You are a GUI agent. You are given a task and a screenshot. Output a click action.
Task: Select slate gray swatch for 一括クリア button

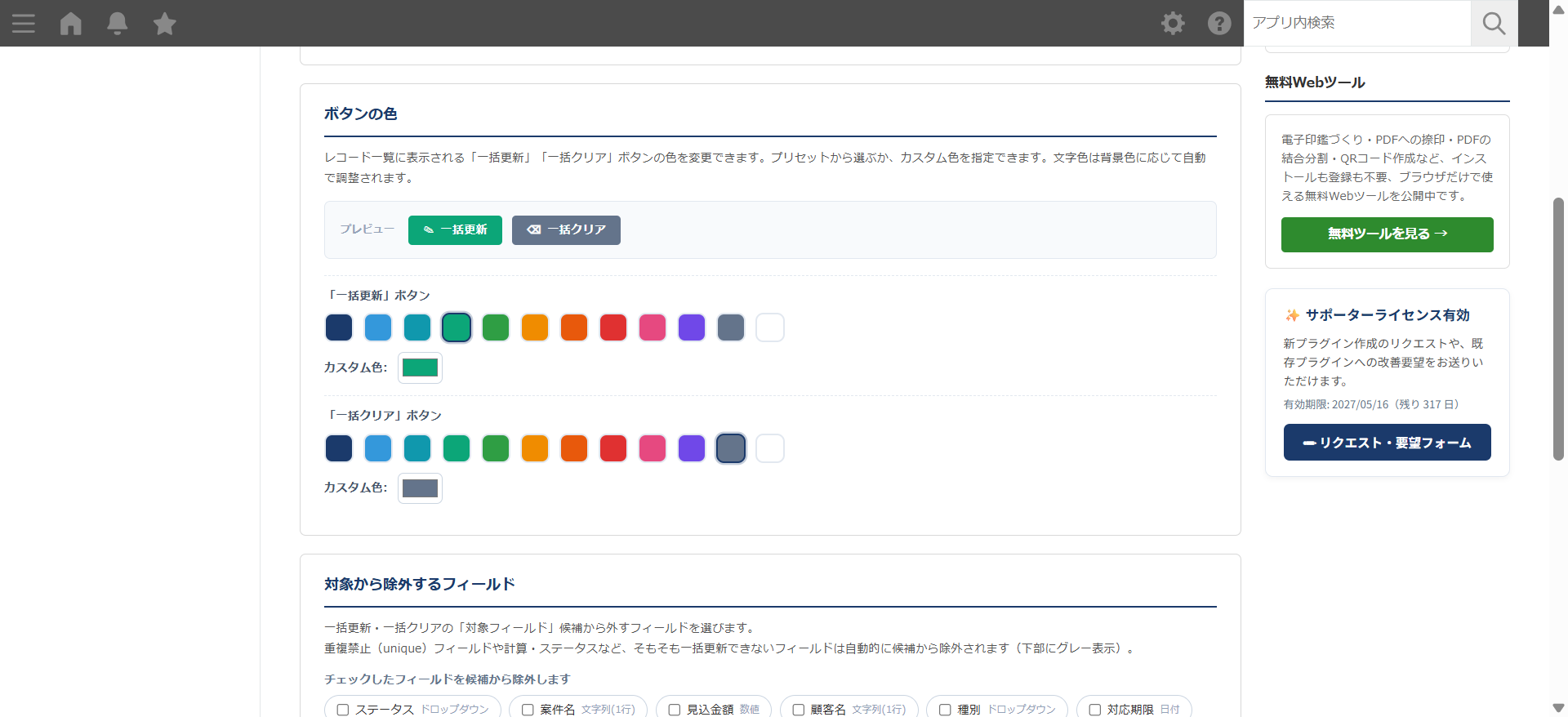pos(731,448)
